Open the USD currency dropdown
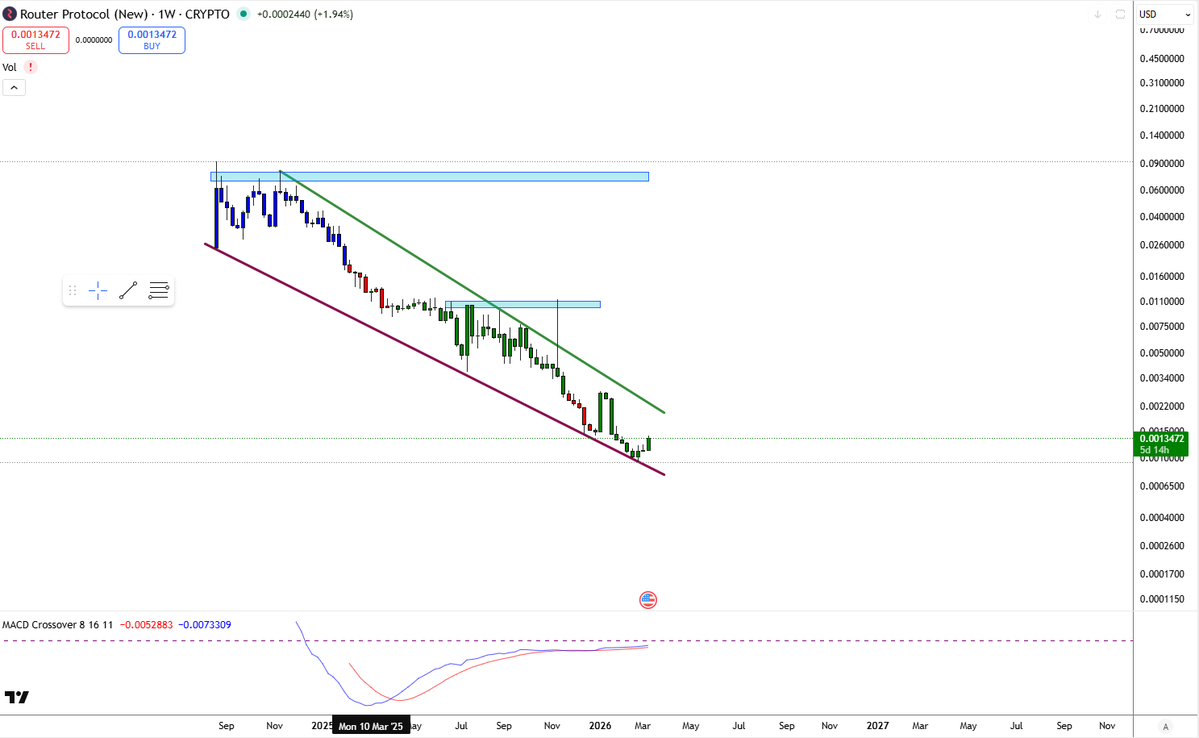The image size is (1199, 738). click(1165, 13)
